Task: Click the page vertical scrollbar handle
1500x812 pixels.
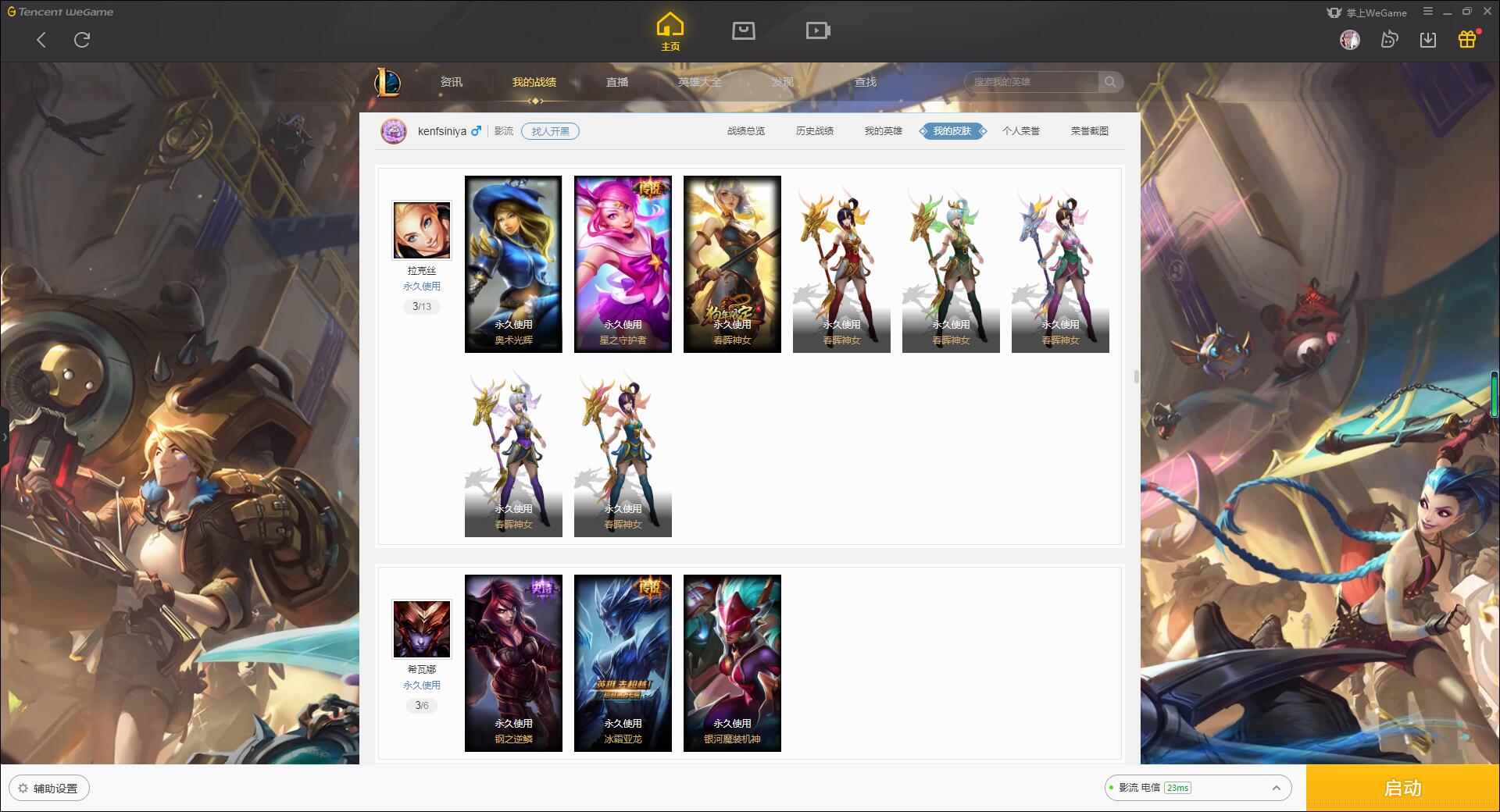Action: [x=1136, y=377]
